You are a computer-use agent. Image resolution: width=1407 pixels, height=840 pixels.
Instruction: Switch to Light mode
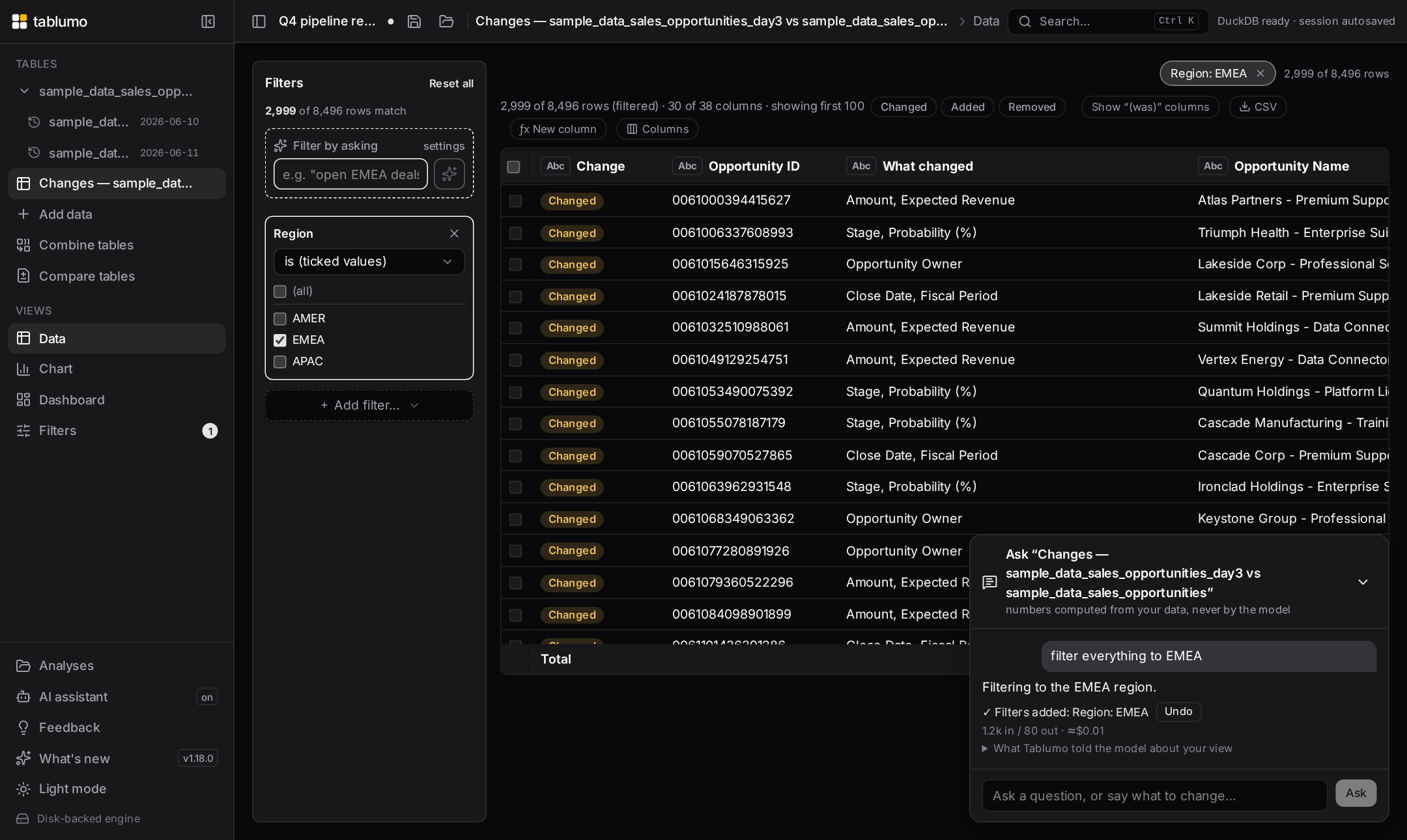(x=117, y=789)
